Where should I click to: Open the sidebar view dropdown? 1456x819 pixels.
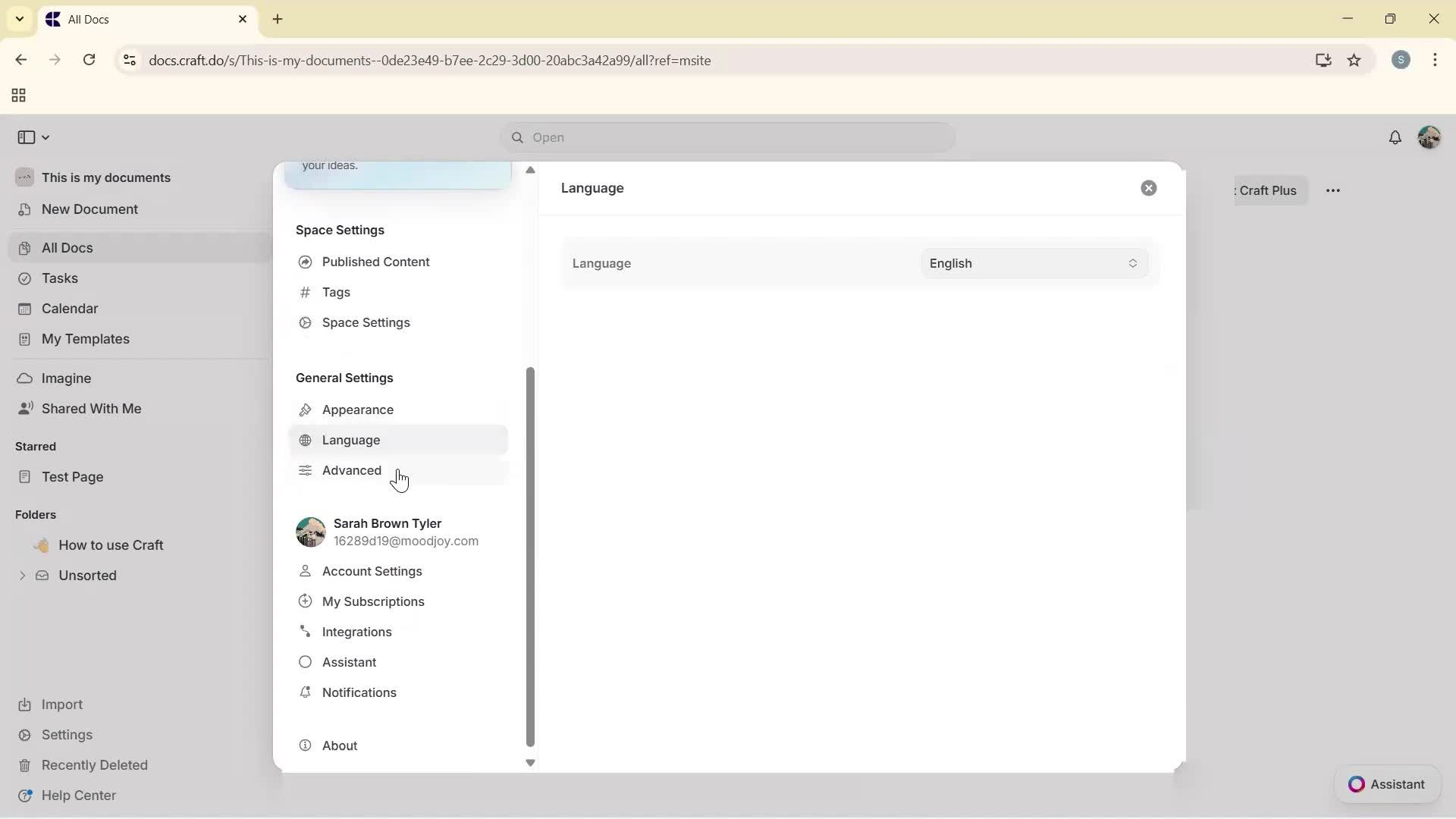33,137
